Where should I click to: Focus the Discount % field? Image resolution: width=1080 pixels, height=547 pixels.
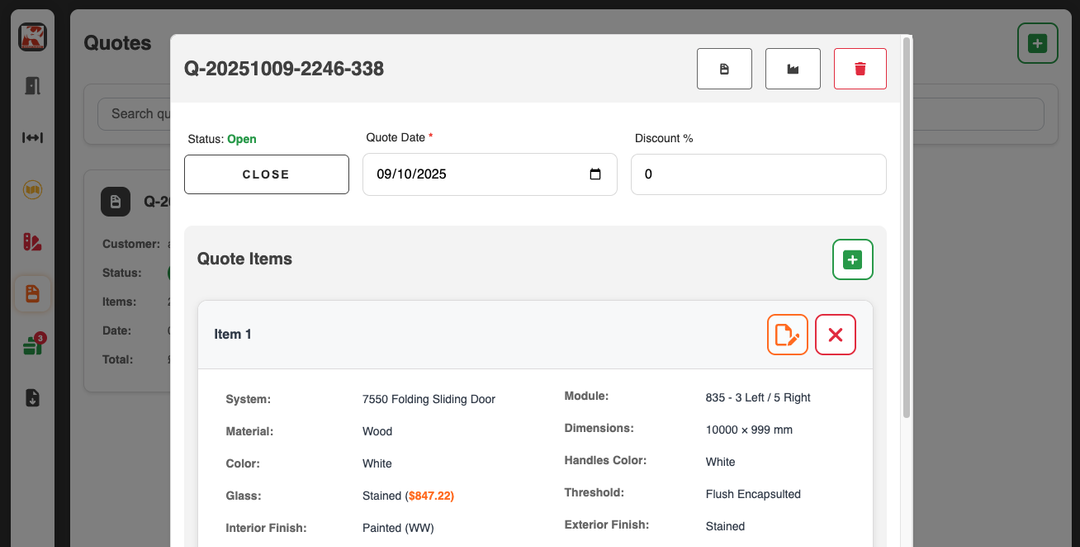(x=758, y=174)
